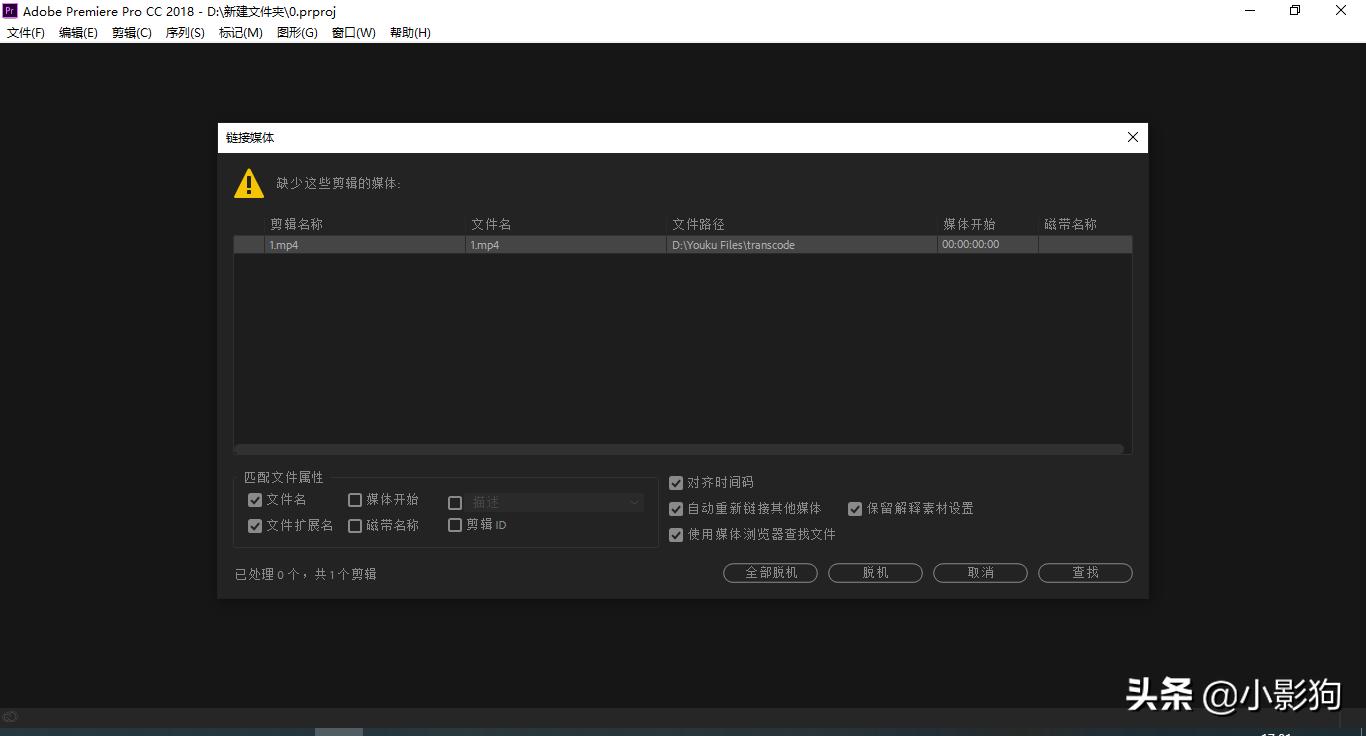Screen dimensions: 1366x736
Task: Enable the 媒体开始 match option
Action: [x=355, y=500]
